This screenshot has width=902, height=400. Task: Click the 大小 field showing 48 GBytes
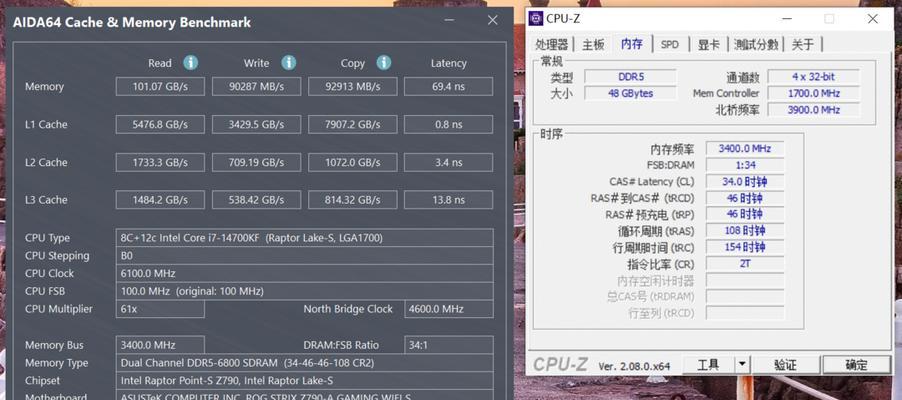(630, 93)
